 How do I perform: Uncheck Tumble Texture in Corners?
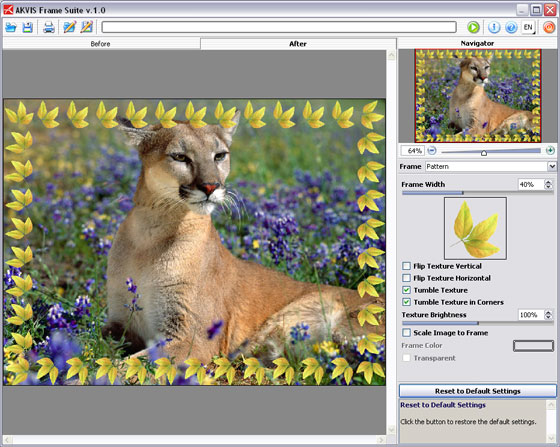pos(406,302)
